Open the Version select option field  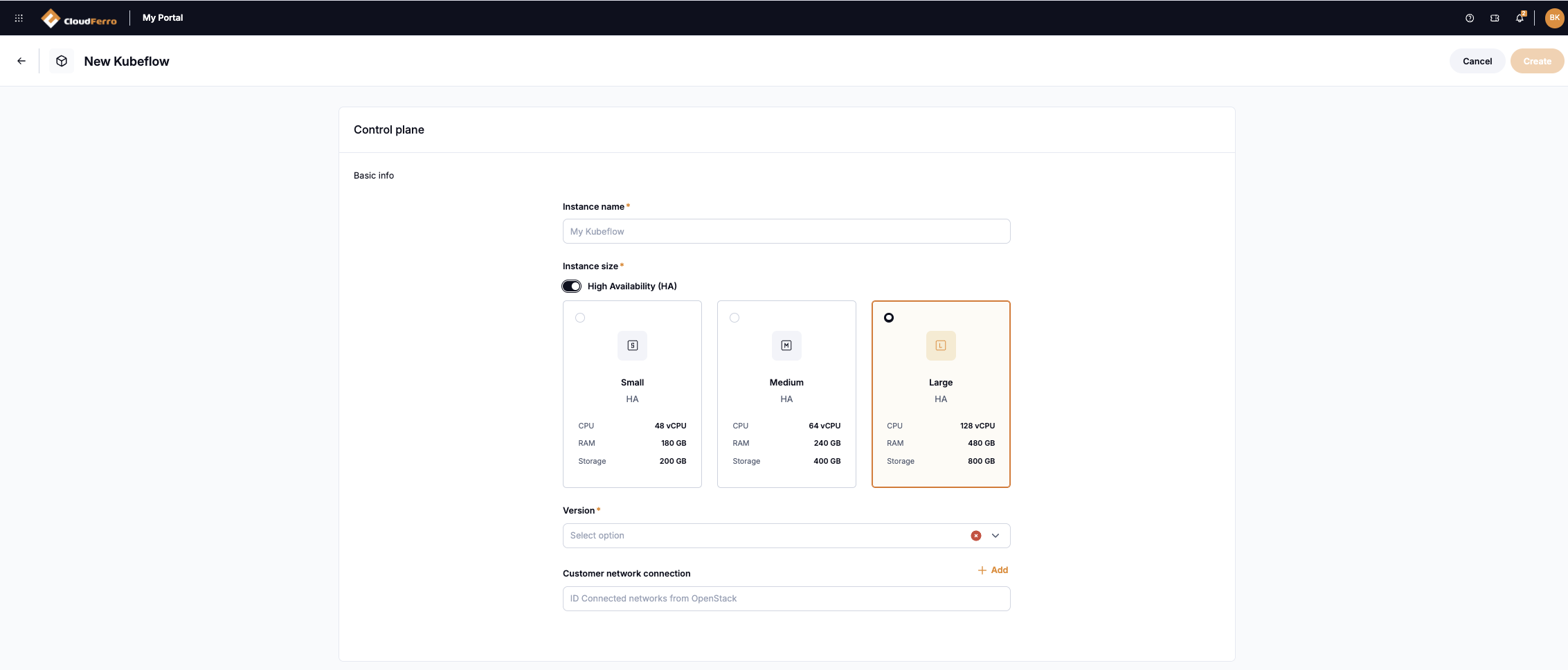[786, 536]
